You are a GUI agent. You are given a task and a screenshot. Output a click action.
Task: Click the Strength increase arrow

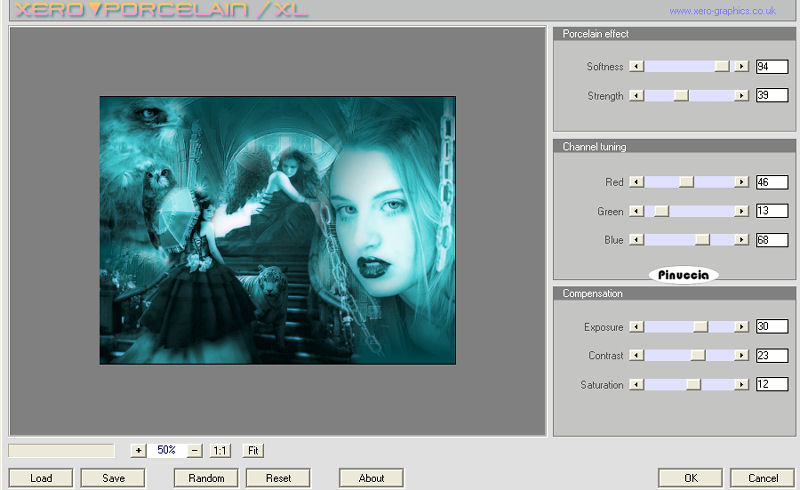741,95
